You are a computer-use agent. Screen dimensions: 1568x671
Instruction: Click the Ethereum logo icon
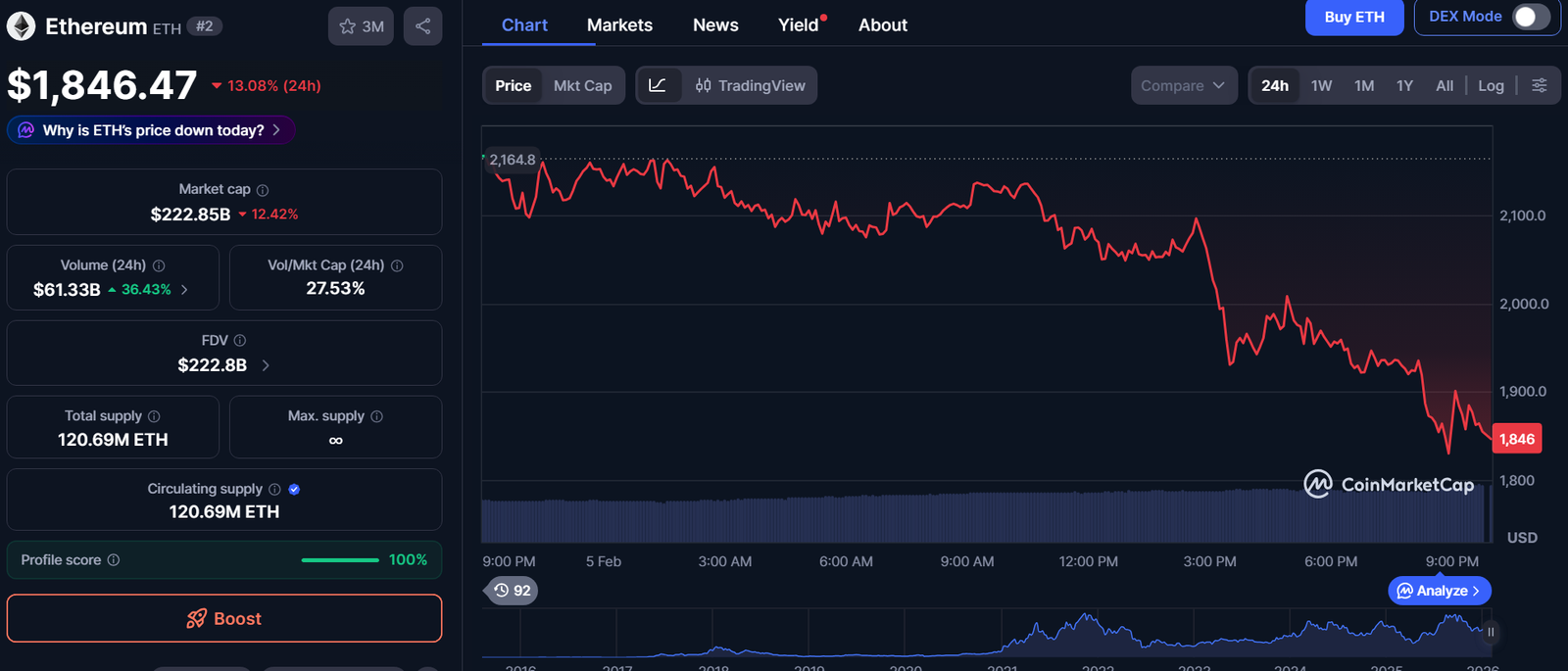pyautogui.click(x=21, y=26)
